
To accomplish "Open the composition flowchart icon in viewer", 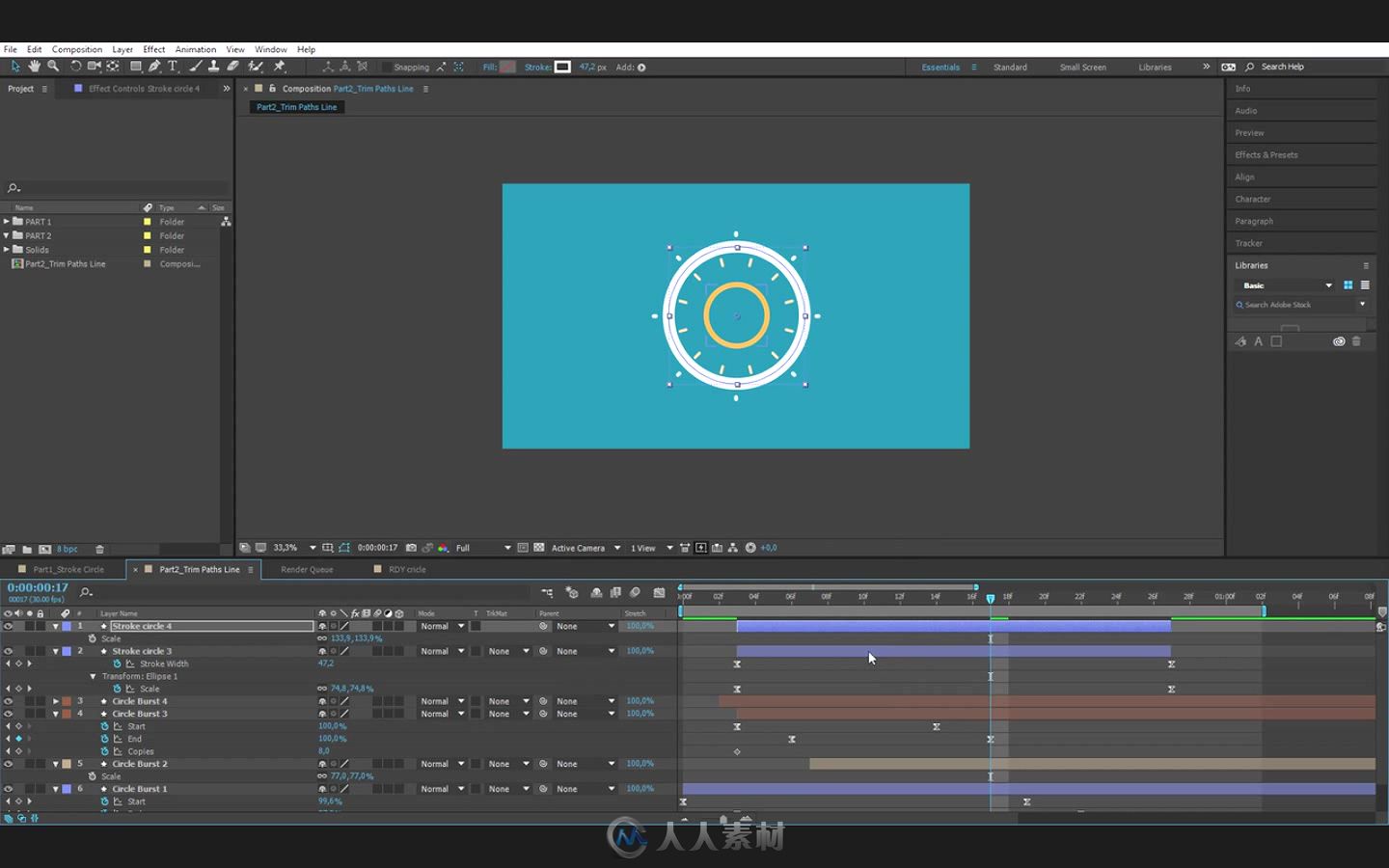I will 733,548.
